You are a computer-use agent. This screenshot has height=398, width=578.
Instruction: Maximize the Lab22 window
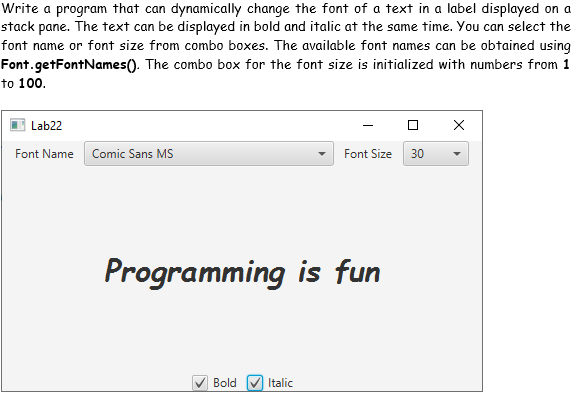(x=413, y=125)
